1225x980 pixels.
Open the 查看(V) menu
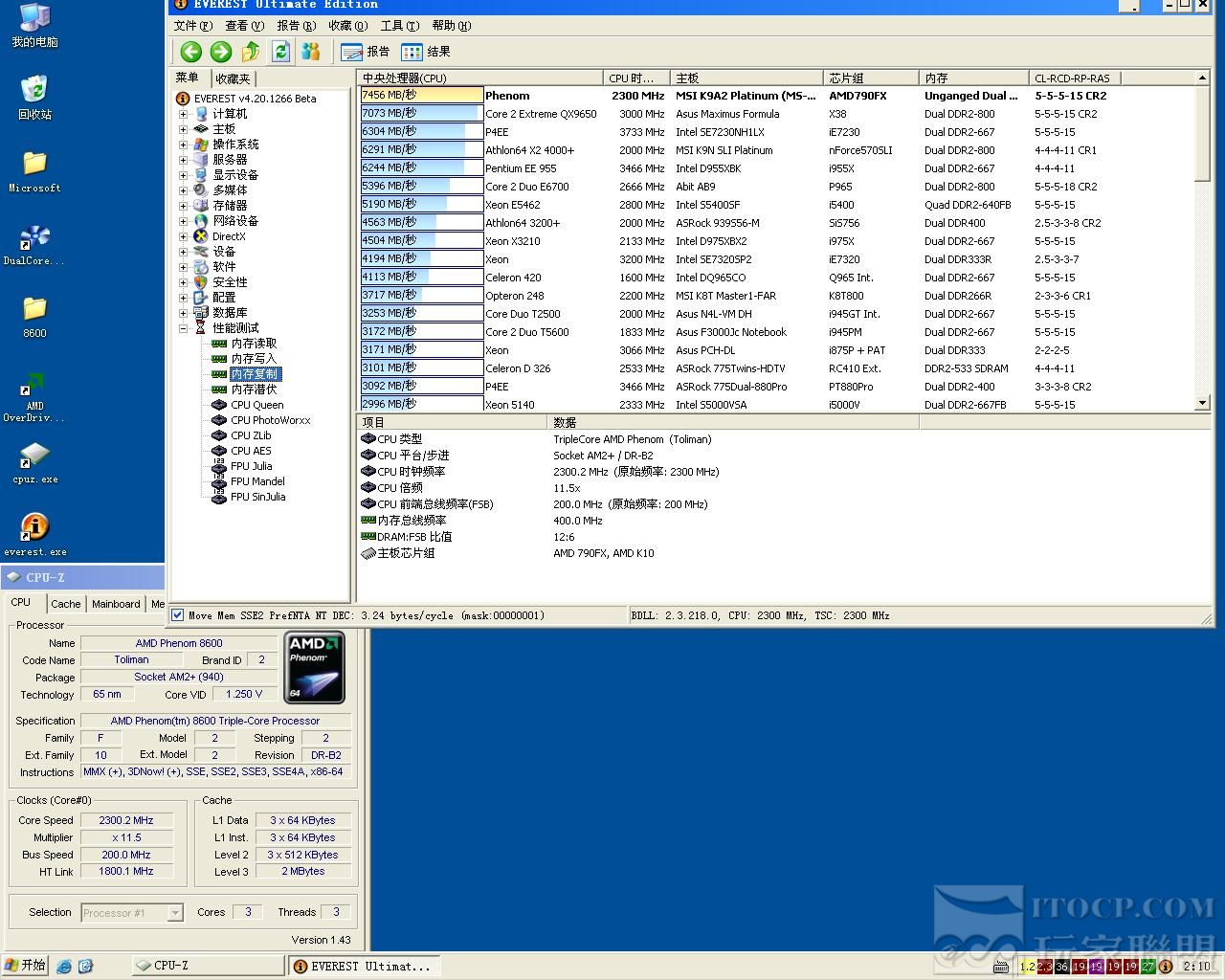[244, 26]
